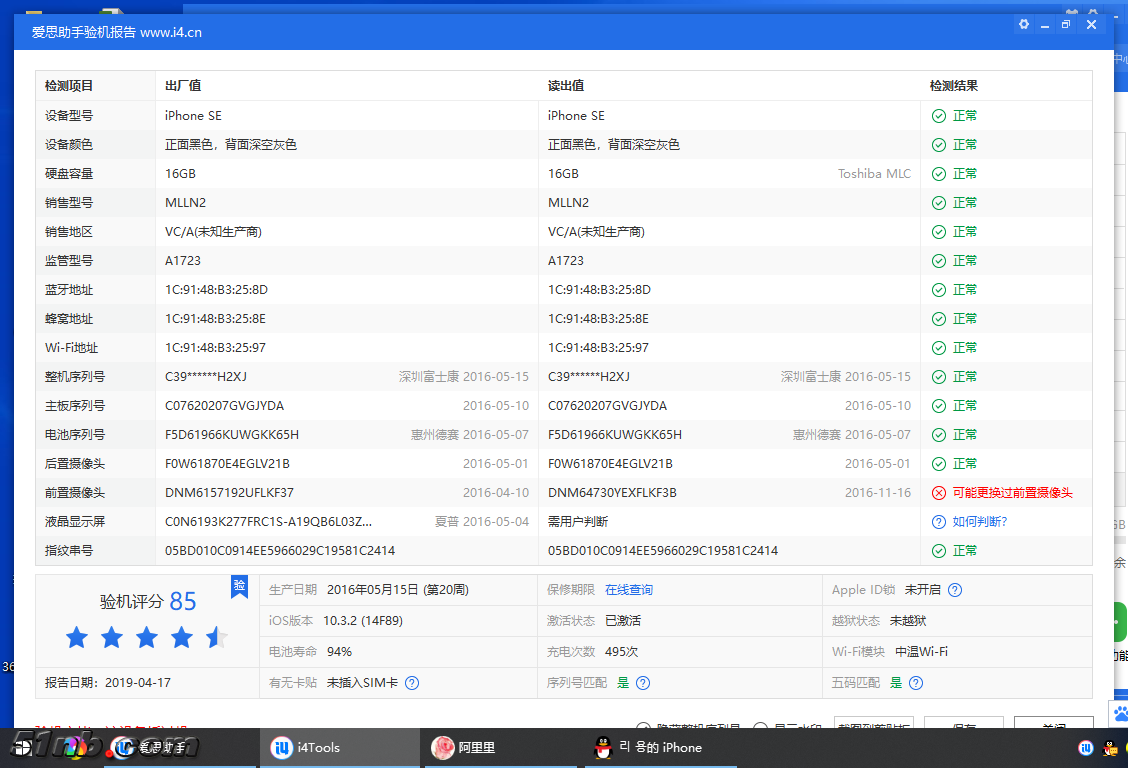Toggle the 隐藏整机序列号 option
Screen dimensions: 1128x768
(645, 728)
